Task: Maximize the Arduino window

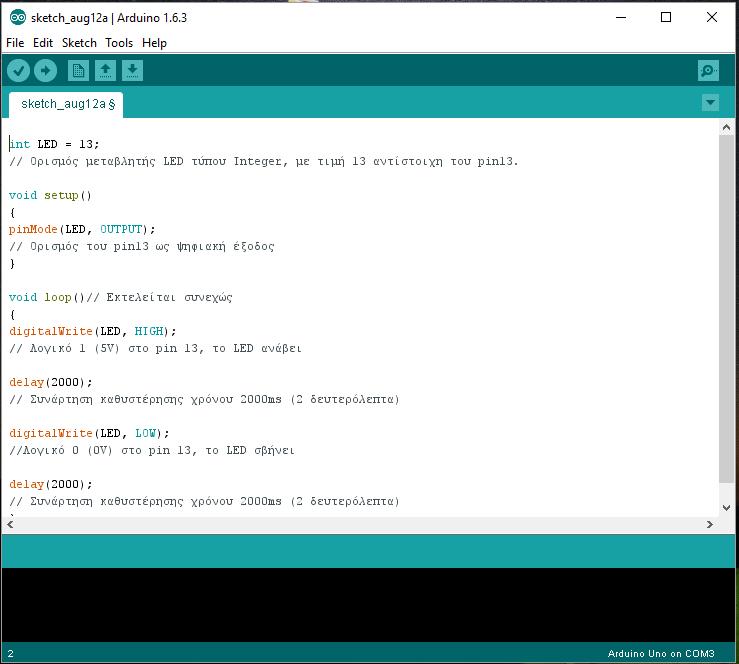Action: (666, 17)
